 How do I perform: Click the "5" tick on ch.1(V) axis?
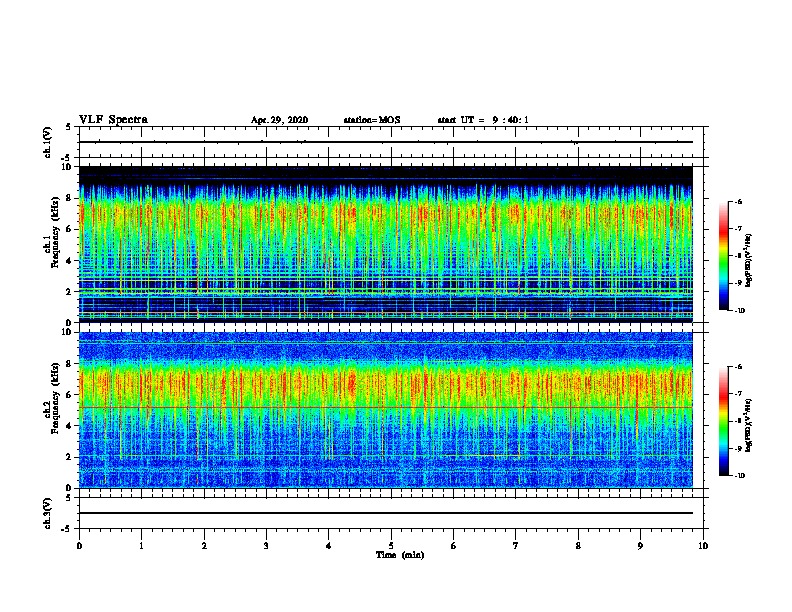click(69, 127)
